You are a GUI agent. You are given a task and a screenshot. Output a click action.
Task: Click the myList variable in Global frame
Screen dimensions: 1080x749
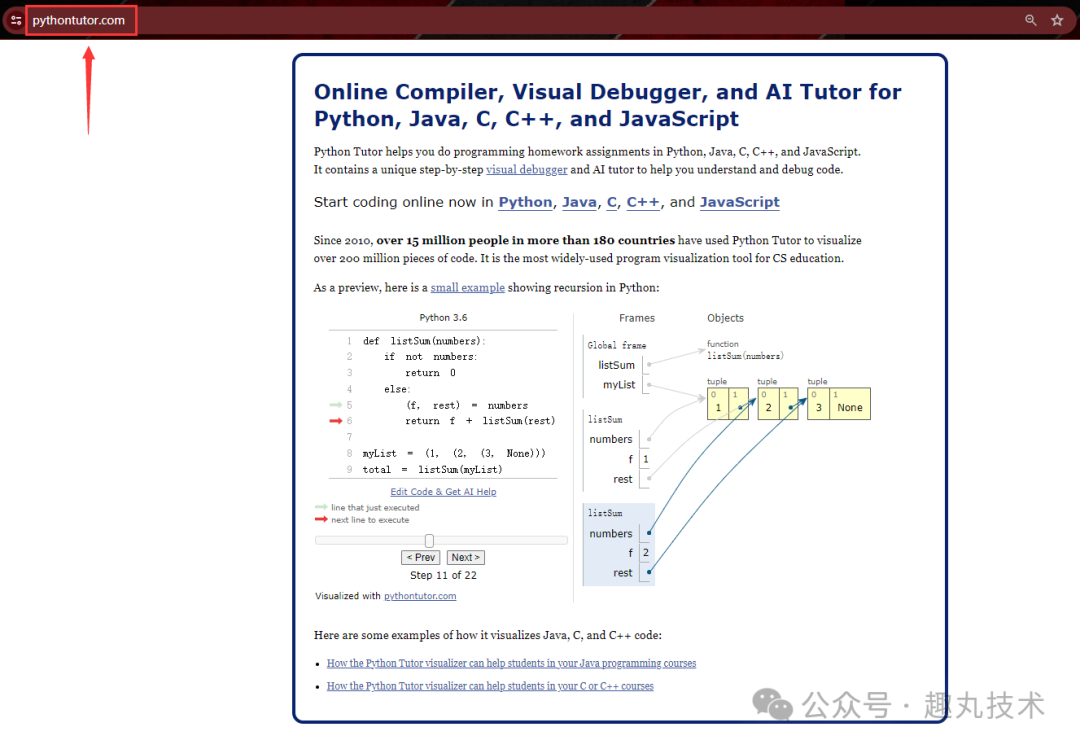point(619,384)
